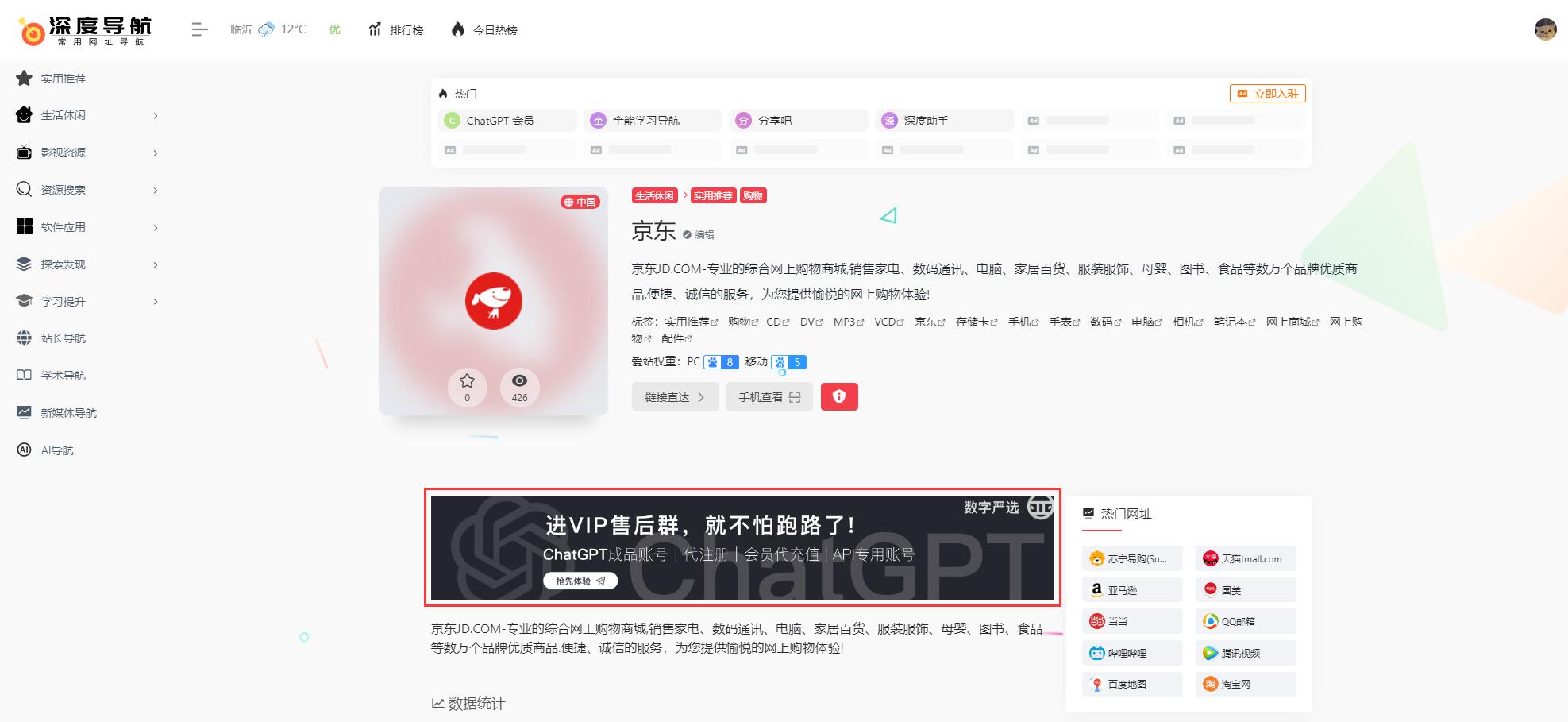Click the 购物 red category tag
This screenshot has height=722, width=1568.
click(753, 195)
